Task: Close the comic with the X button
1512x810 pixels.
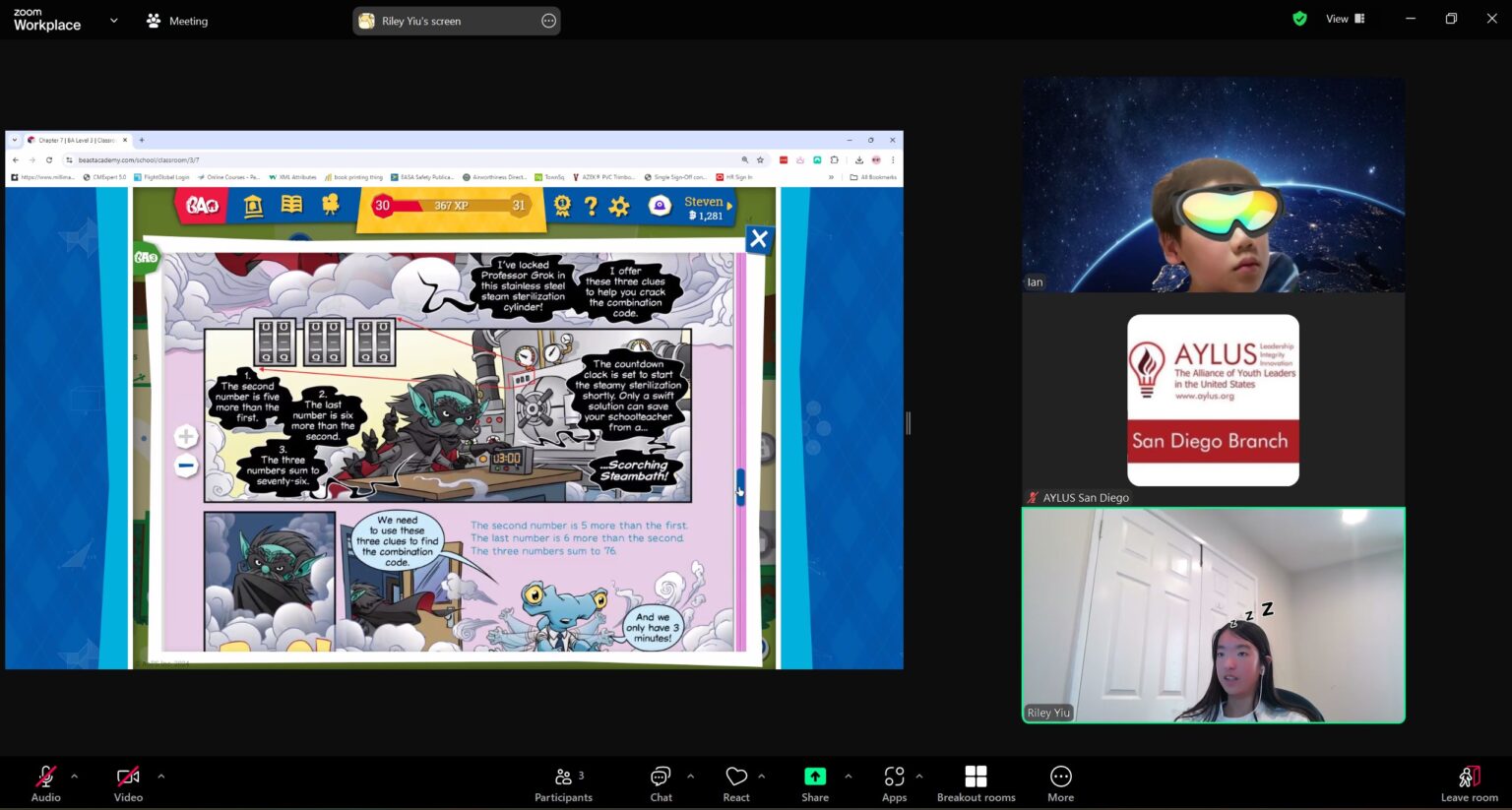Action: click(x=759, y=239)
